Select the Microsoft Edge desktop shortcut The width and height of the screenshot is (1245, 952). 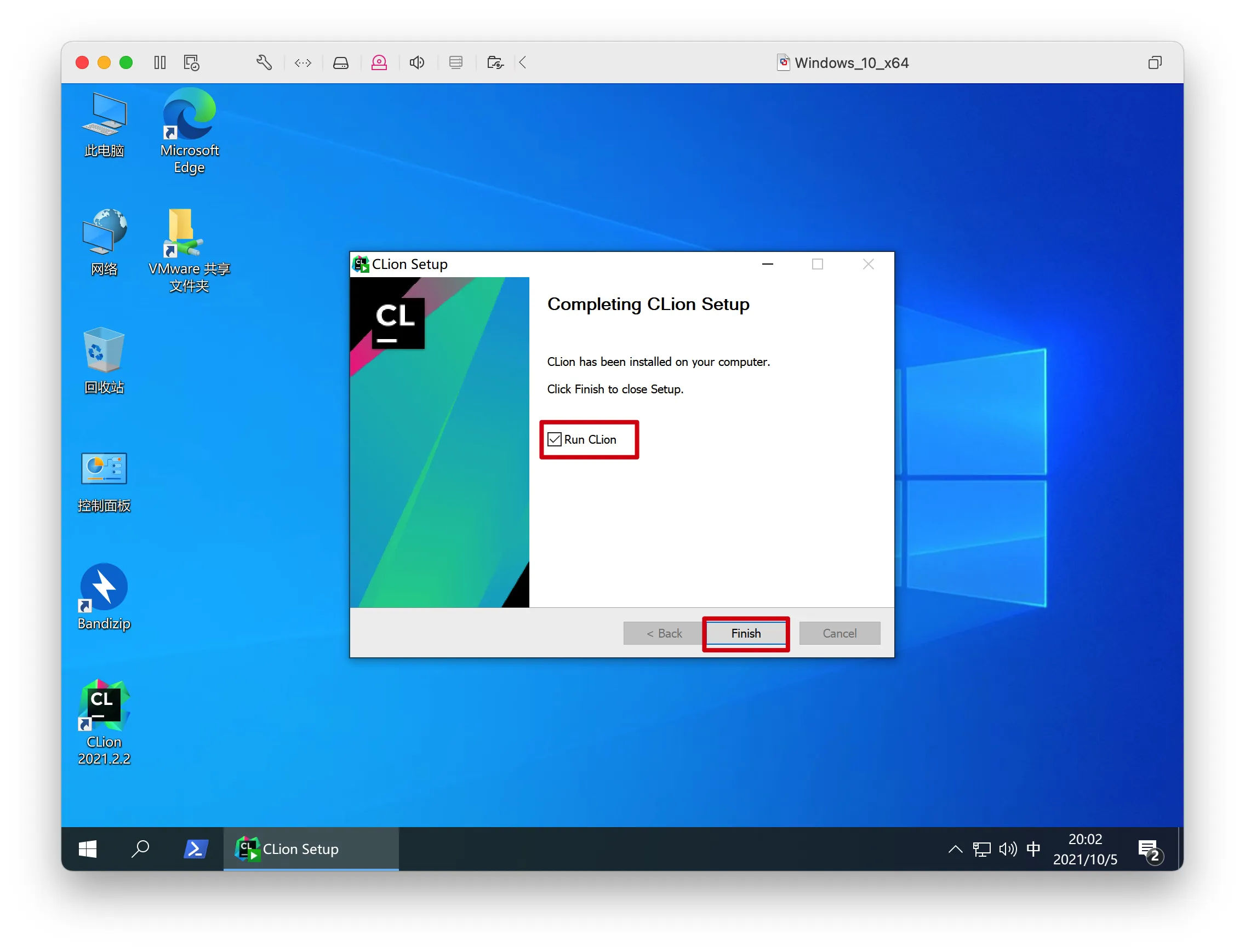pos(190,132)
